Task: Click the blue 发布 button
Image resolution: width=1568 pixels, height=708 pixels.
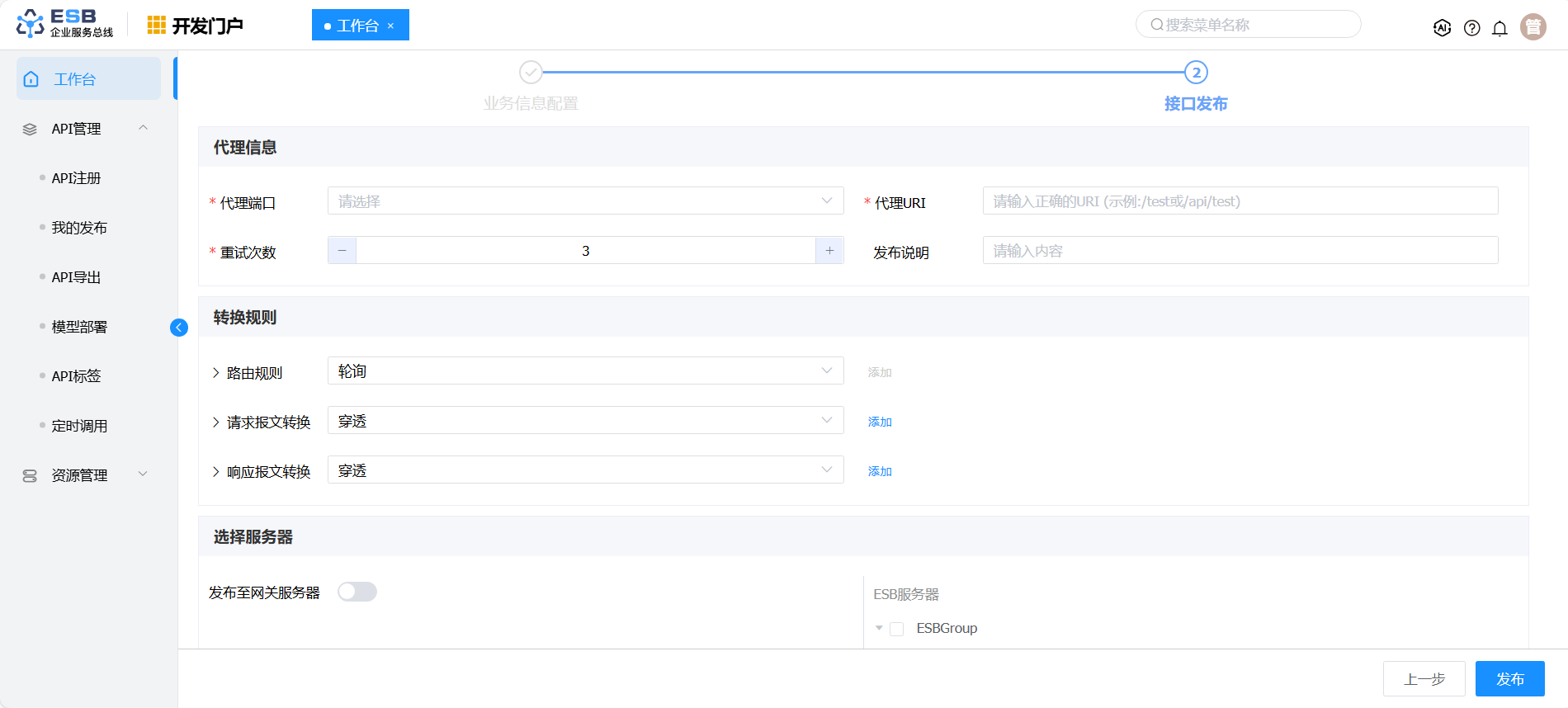Action: pyautogui.click(x=1509, y=679)
